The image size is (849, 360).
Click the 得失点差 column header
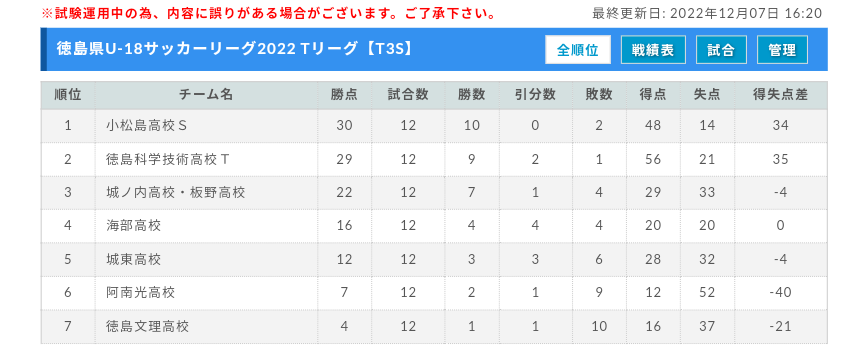point(780,95)
